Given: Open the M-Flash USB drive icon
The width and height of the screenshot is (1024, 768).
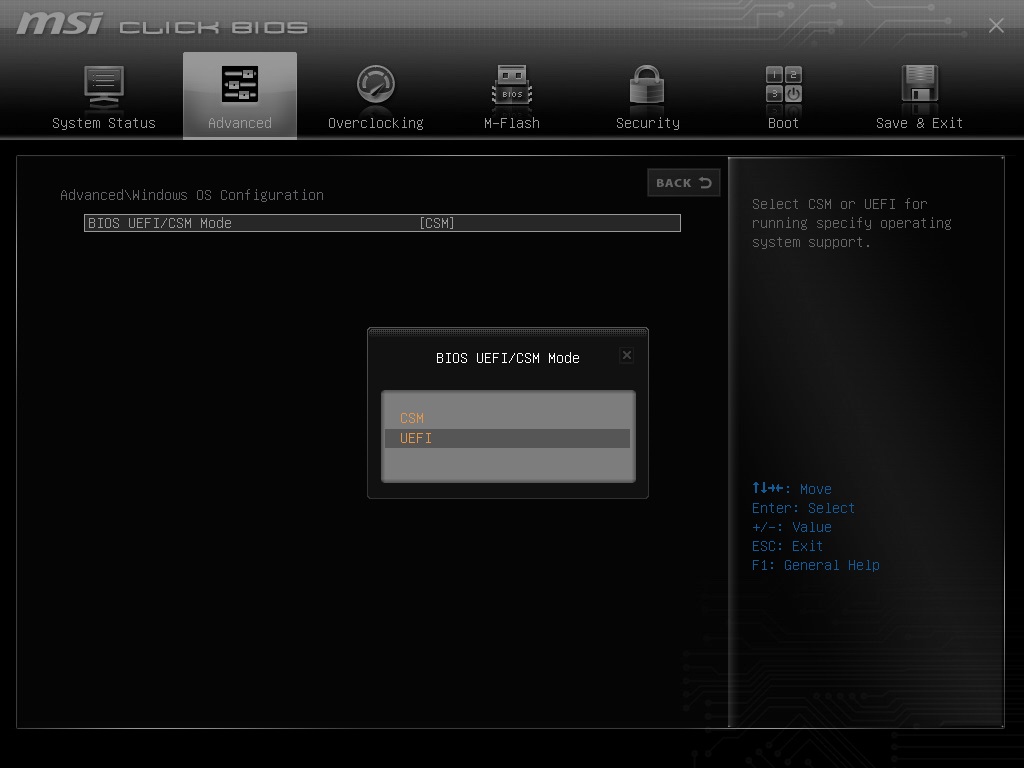Looking at the screenshot, I should point(512,85).
